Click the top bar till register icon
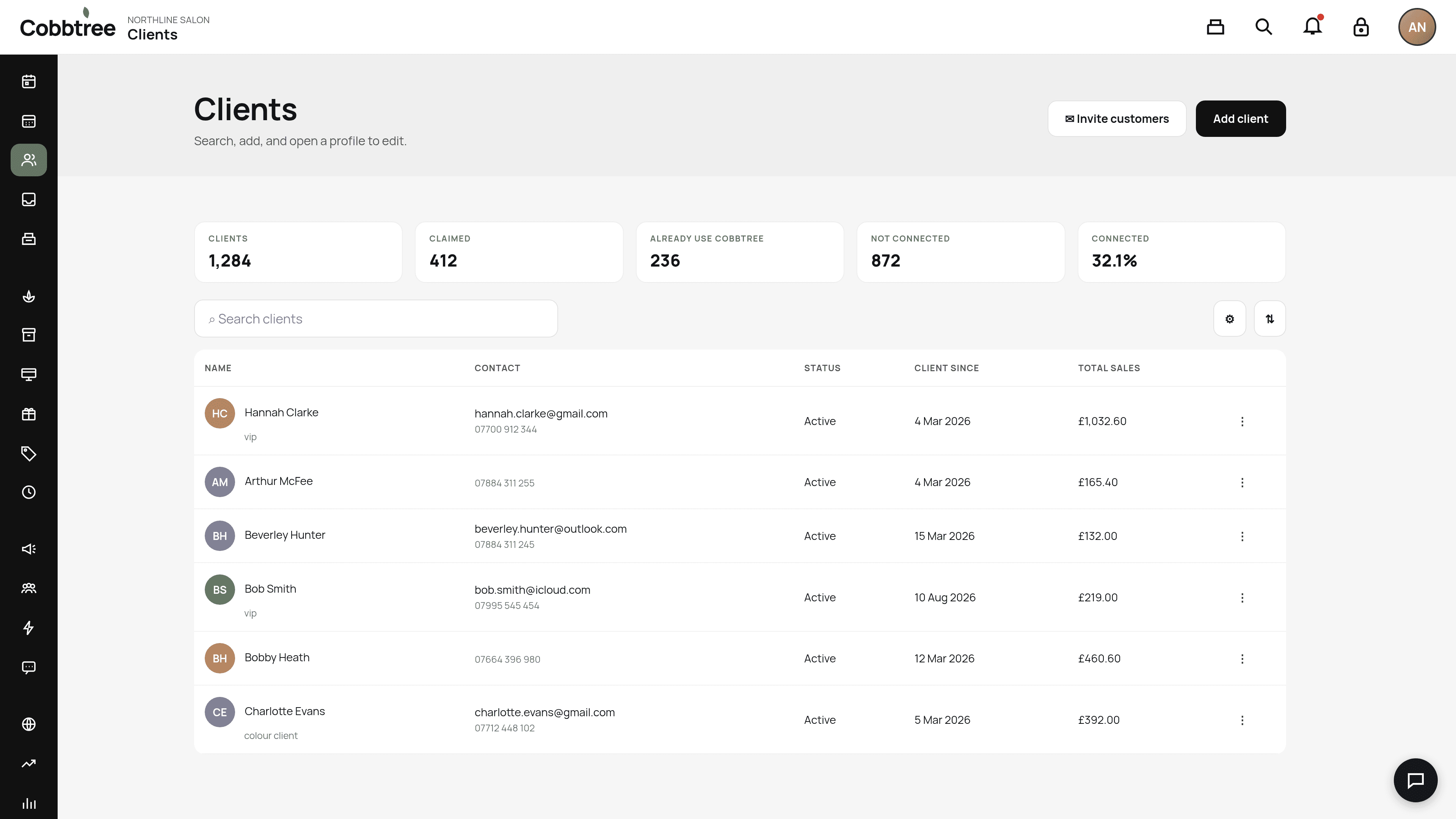Screen dimensions: 1456x819 (x=1215, y=27)
